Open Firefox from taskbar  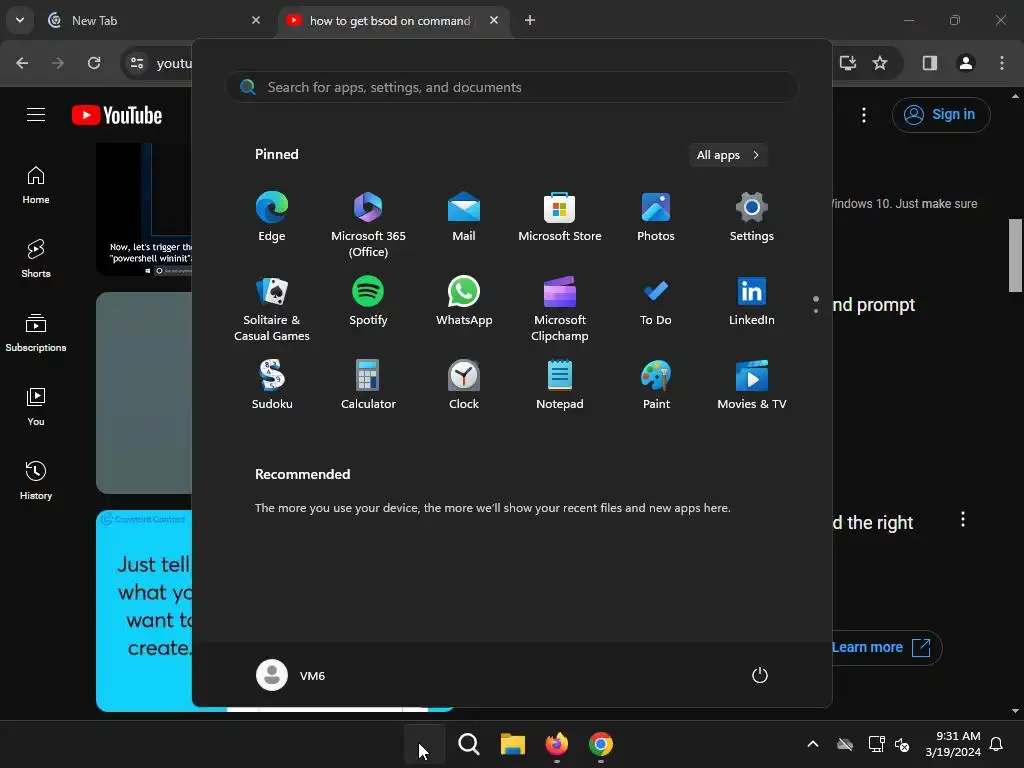(x=556, y=744)
